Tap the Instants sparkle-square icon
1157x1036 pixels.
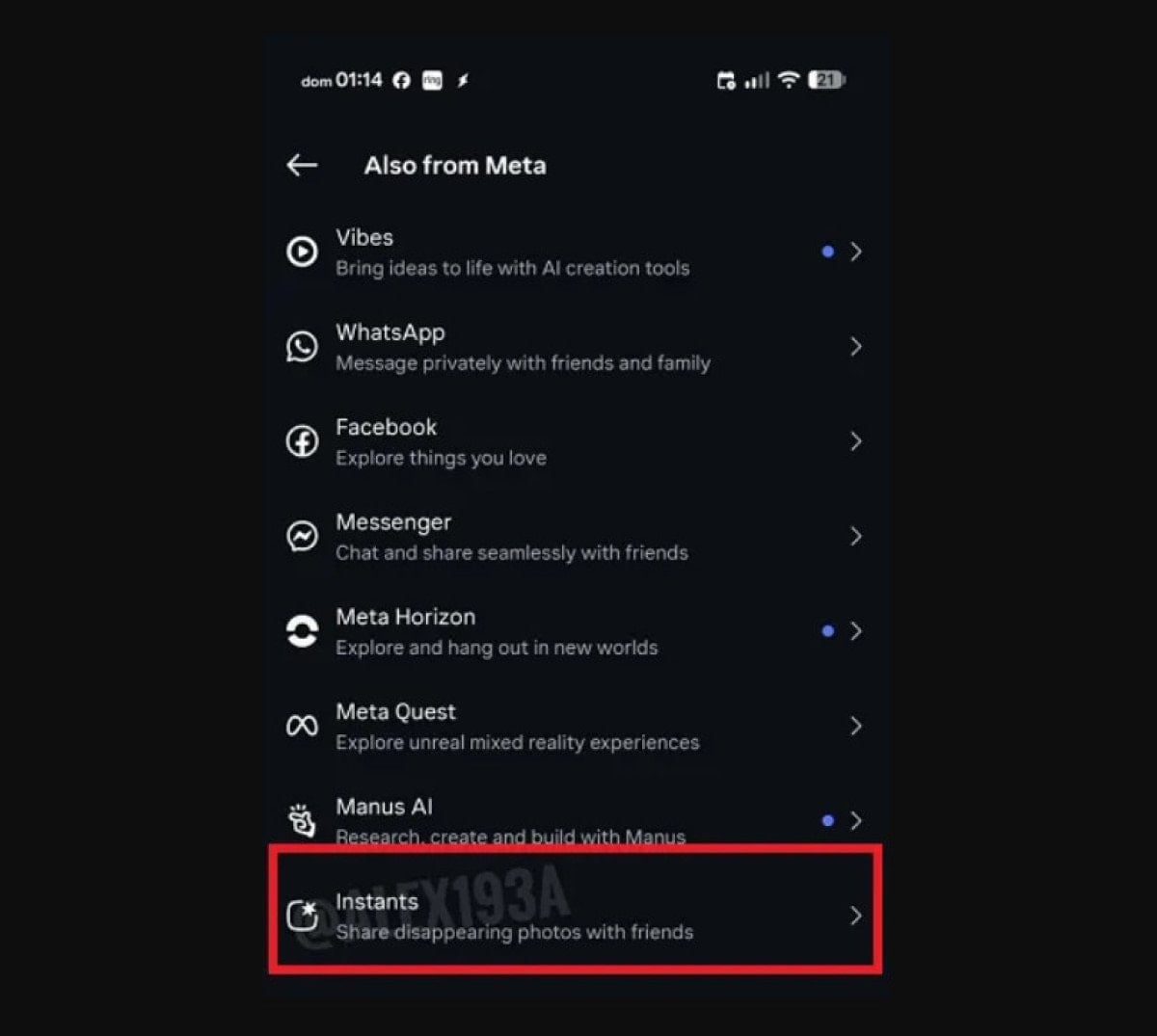[x=302, y=915]
